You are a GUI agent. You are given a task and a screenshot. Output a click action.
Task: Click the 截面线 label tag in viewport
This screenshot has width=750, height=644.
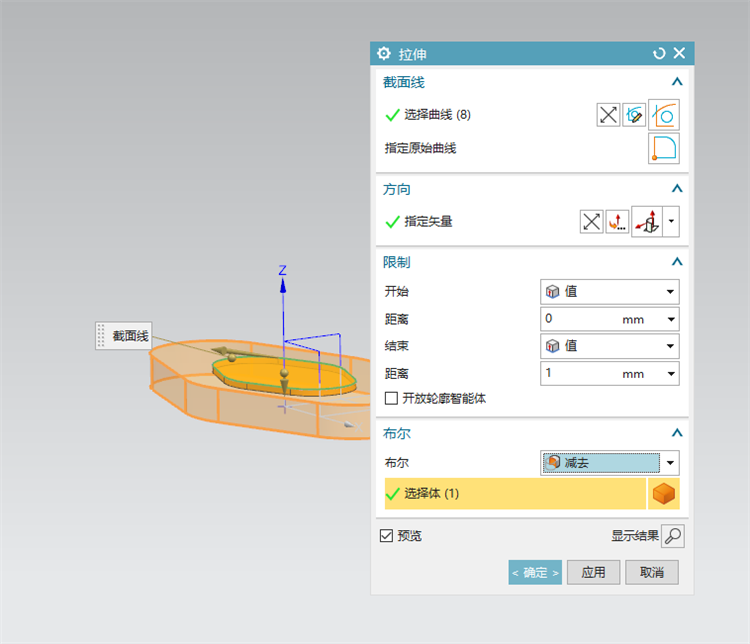[x=124, y=336]
